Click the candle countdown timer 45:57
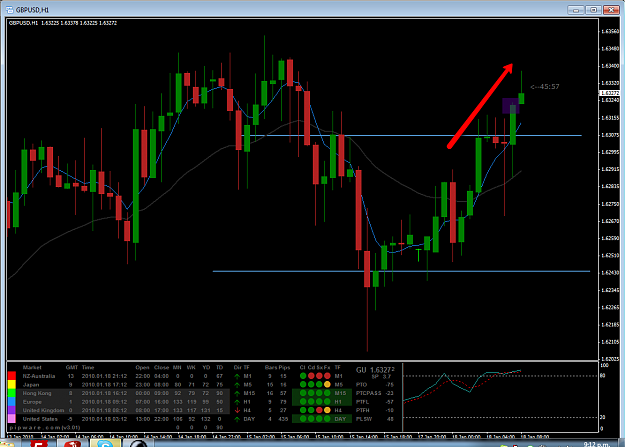 point(545,87)
